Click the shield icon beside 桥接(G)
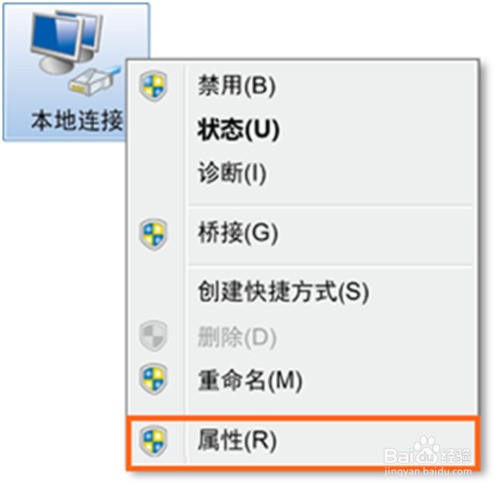Viewport: 500px width, 489px height. click(x=153, y=234)
